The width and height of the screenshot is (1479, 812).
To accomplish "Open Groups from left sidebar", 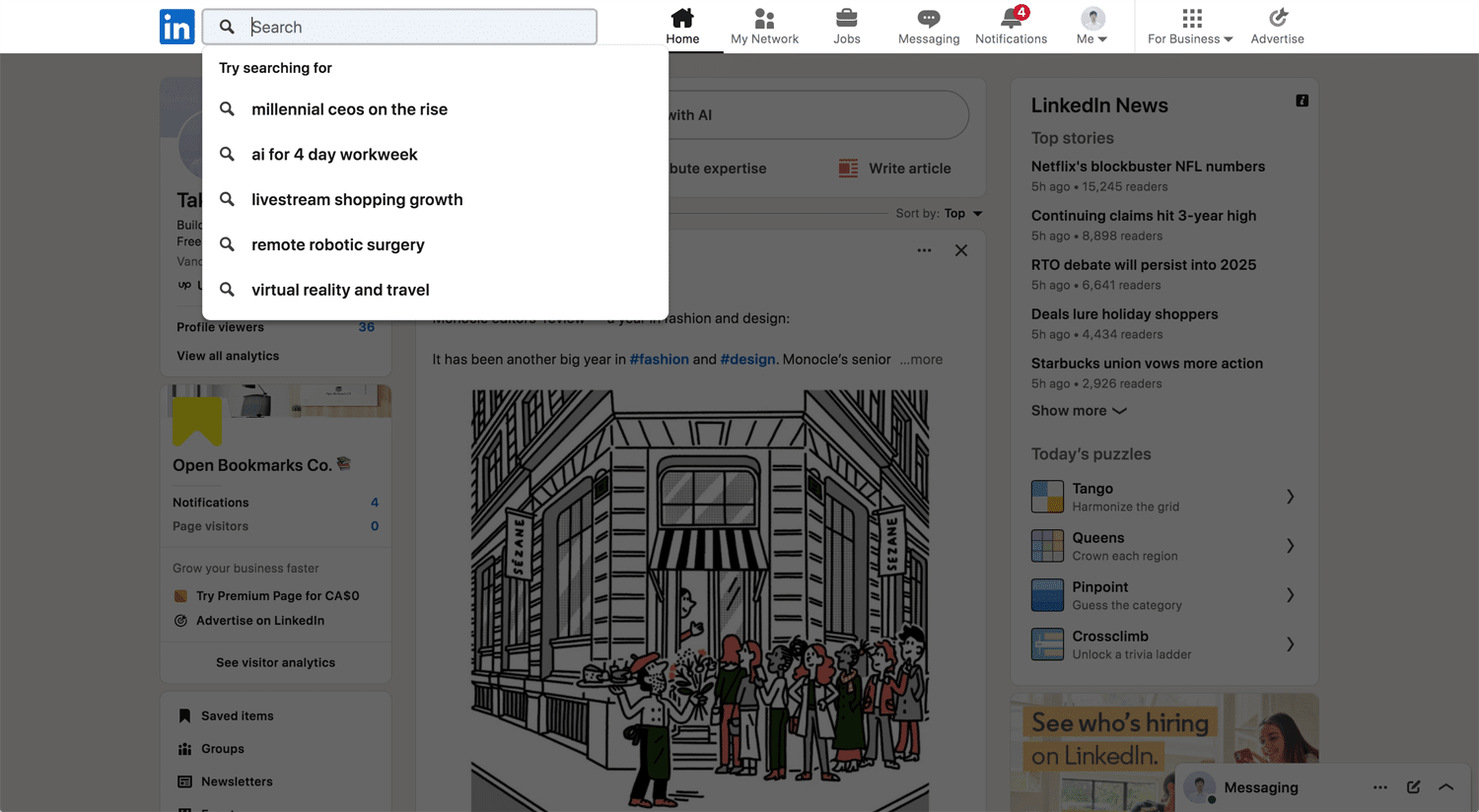I will (x=222, y=749).
